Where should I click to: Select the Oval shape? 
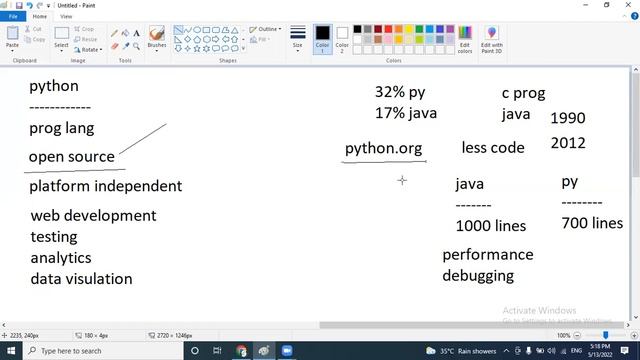[x=197, y=30]
